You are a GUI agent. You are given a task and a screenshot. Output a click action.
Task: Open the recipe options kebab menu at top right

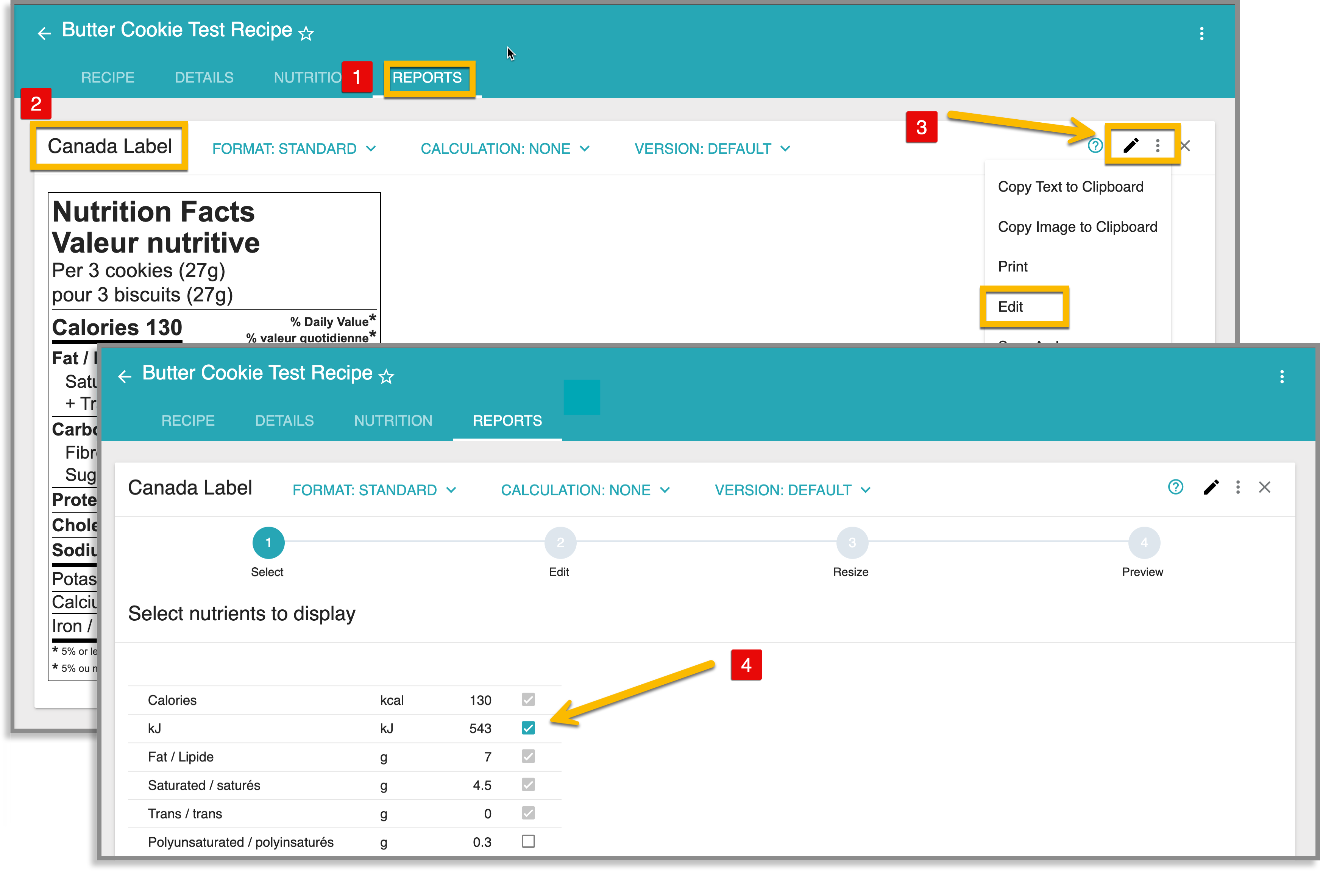coord(1203,33)
